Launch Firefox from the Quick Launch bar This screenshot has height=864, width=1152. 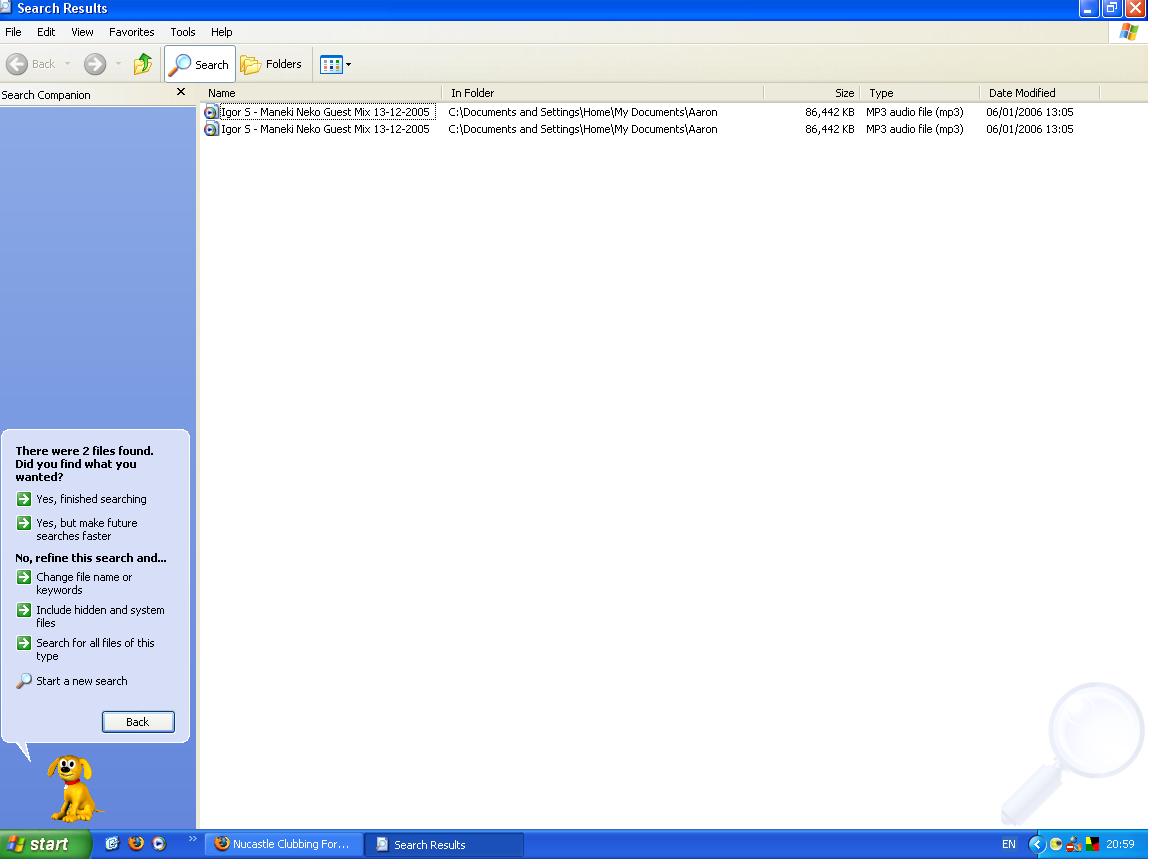(136, 844)
